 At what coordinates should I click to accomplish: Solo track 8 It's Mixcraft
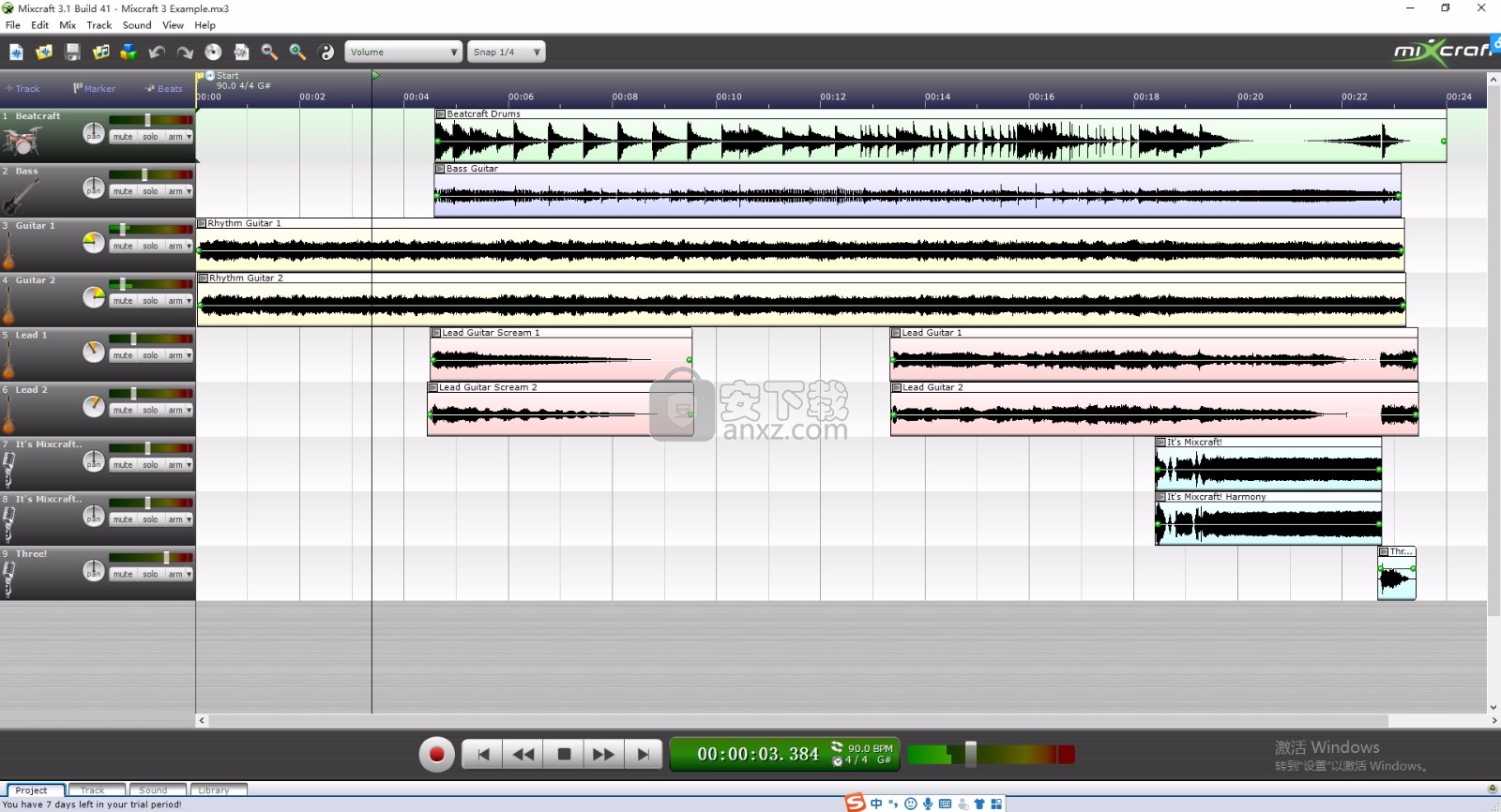click(x=150, y=519)
